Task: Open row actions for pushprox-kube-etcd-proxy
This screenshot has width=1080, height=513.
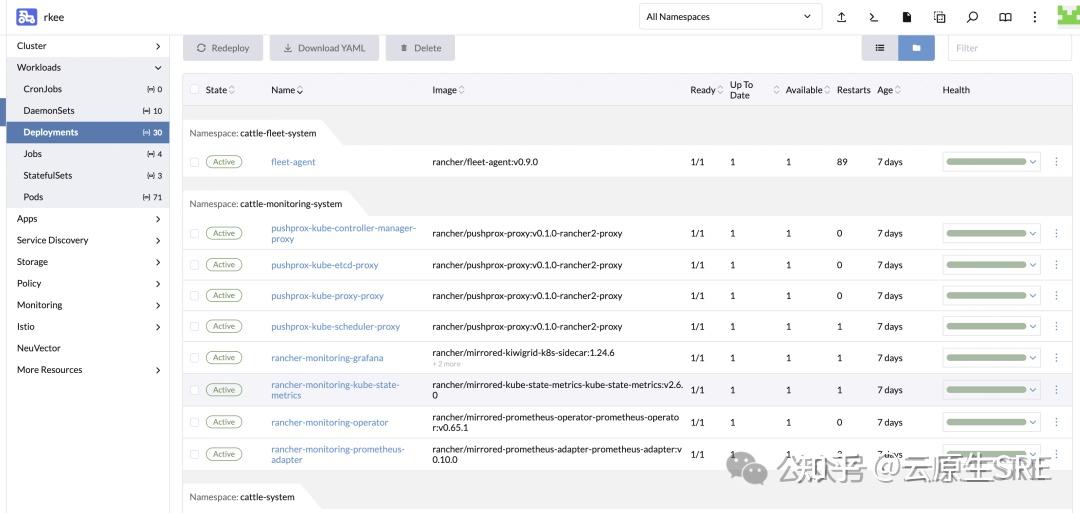Action: tap(1057, 264)
